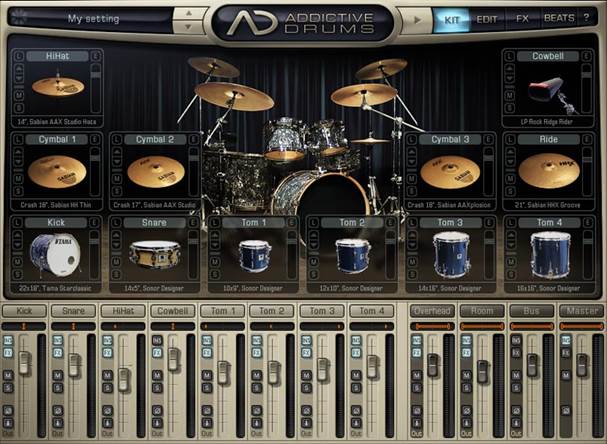Adjust the Kick channel volume fader
The width and height of the screenshot is (607, 444).
24,362
